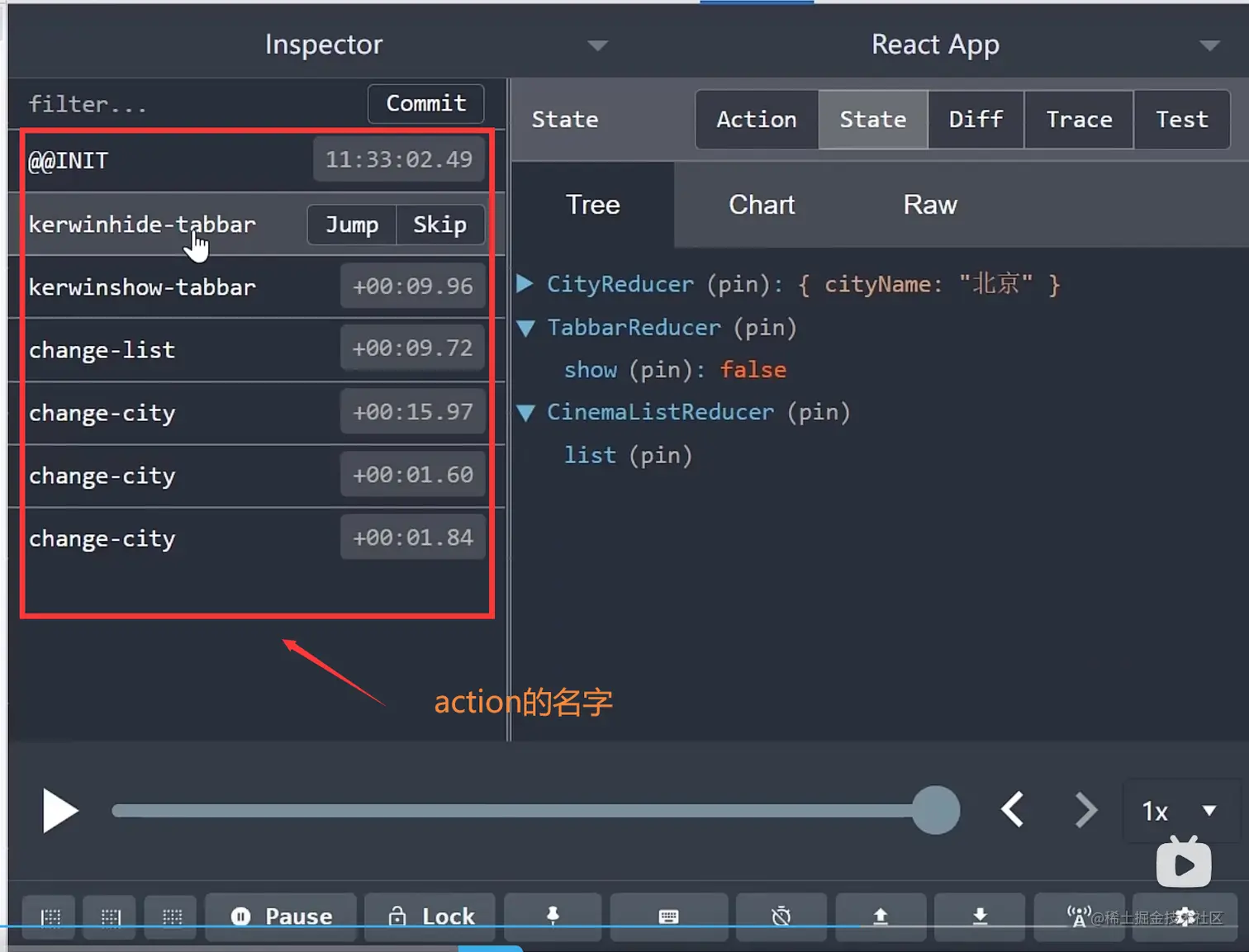Skip the kerwinhide-tabbar action
This screenshot has height=952, width=1249.
(x=440, y=225)
